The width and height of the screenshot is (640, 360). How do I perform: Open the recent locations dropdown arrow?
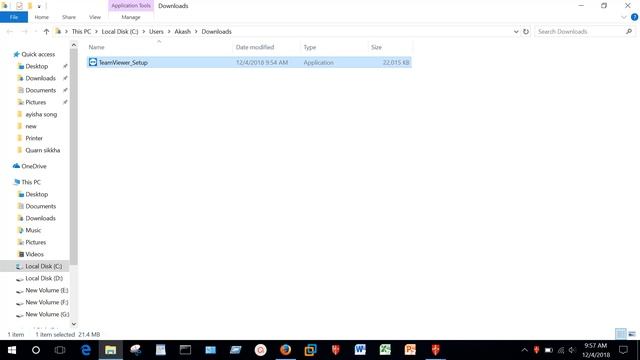36,31
